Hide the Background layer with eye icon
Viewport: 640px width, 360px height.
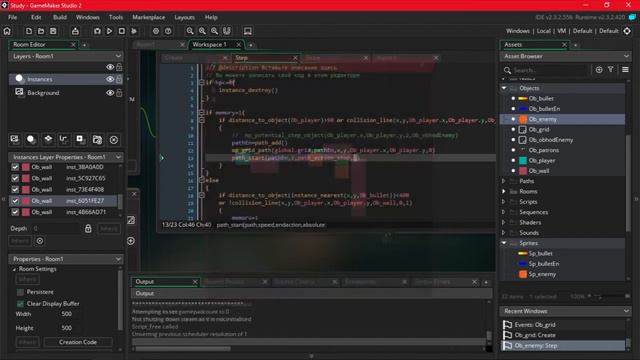pyautogui.click(x=110, y=93)
